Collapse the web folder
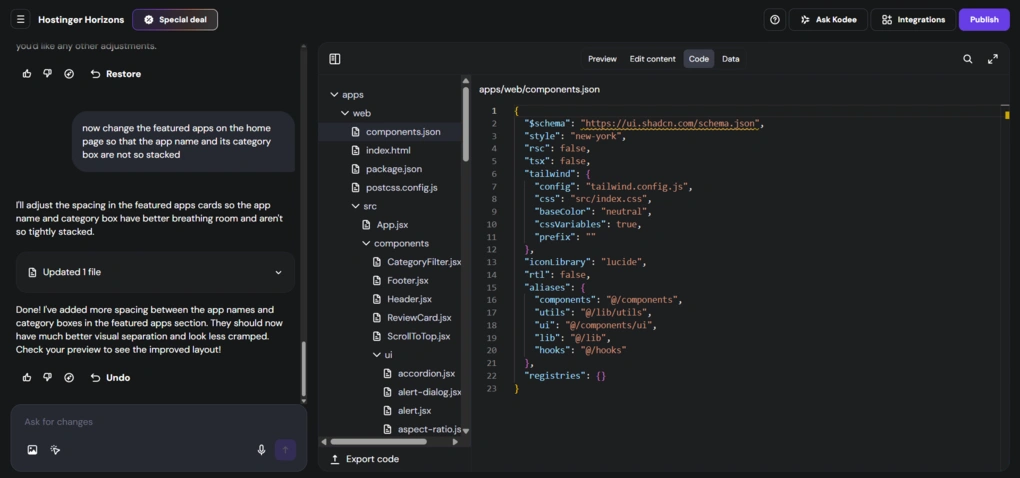This screenshot has width=1020, height=478. click(356, 113)
